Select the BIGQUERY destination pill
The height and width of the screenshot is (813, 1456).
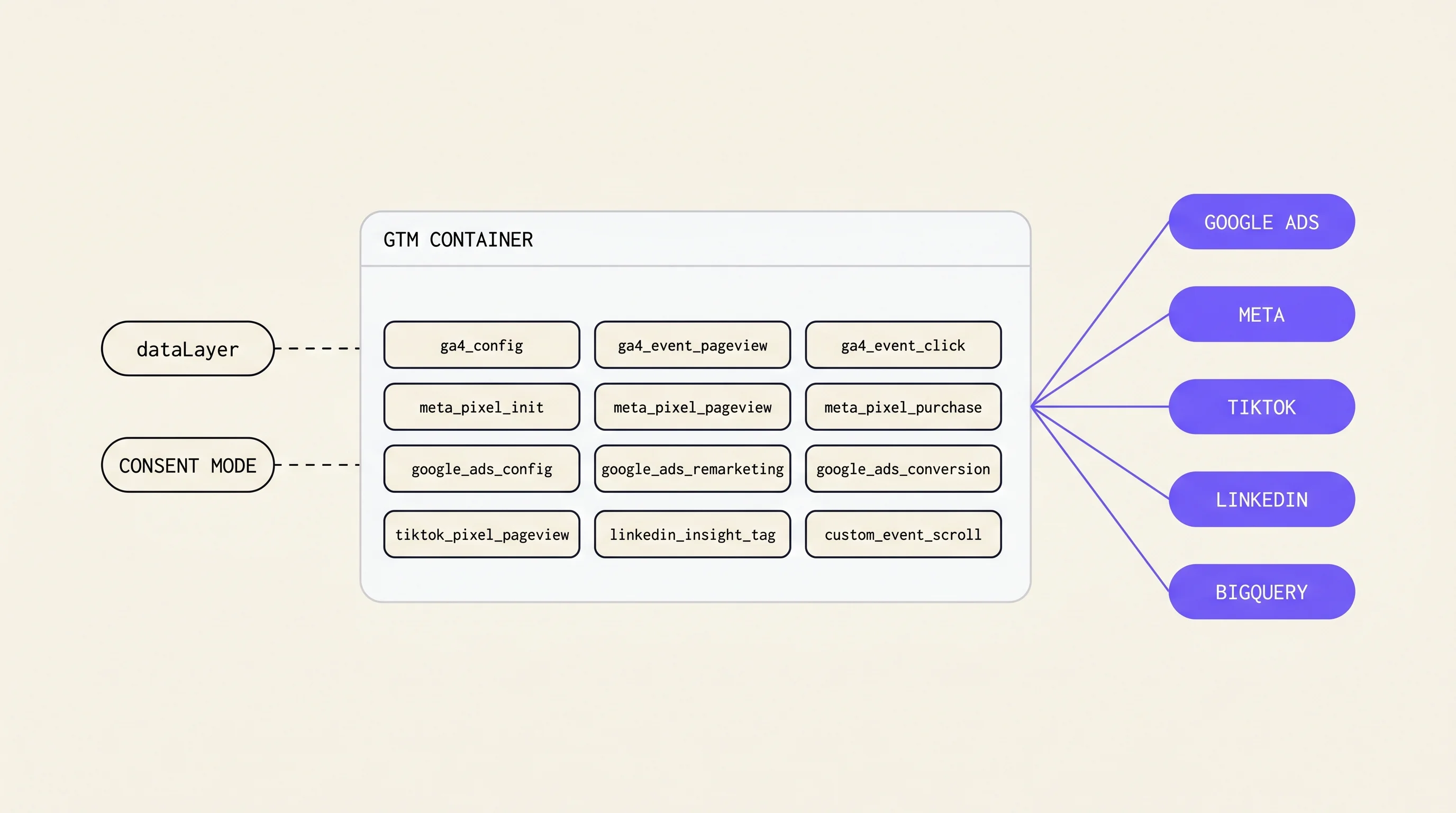pyautogui.click(x=1261, y=591)
